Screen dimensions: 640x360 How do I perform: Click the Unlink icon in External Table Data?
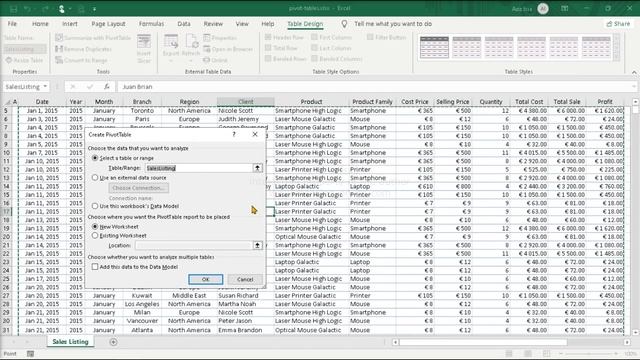point(207,60)
